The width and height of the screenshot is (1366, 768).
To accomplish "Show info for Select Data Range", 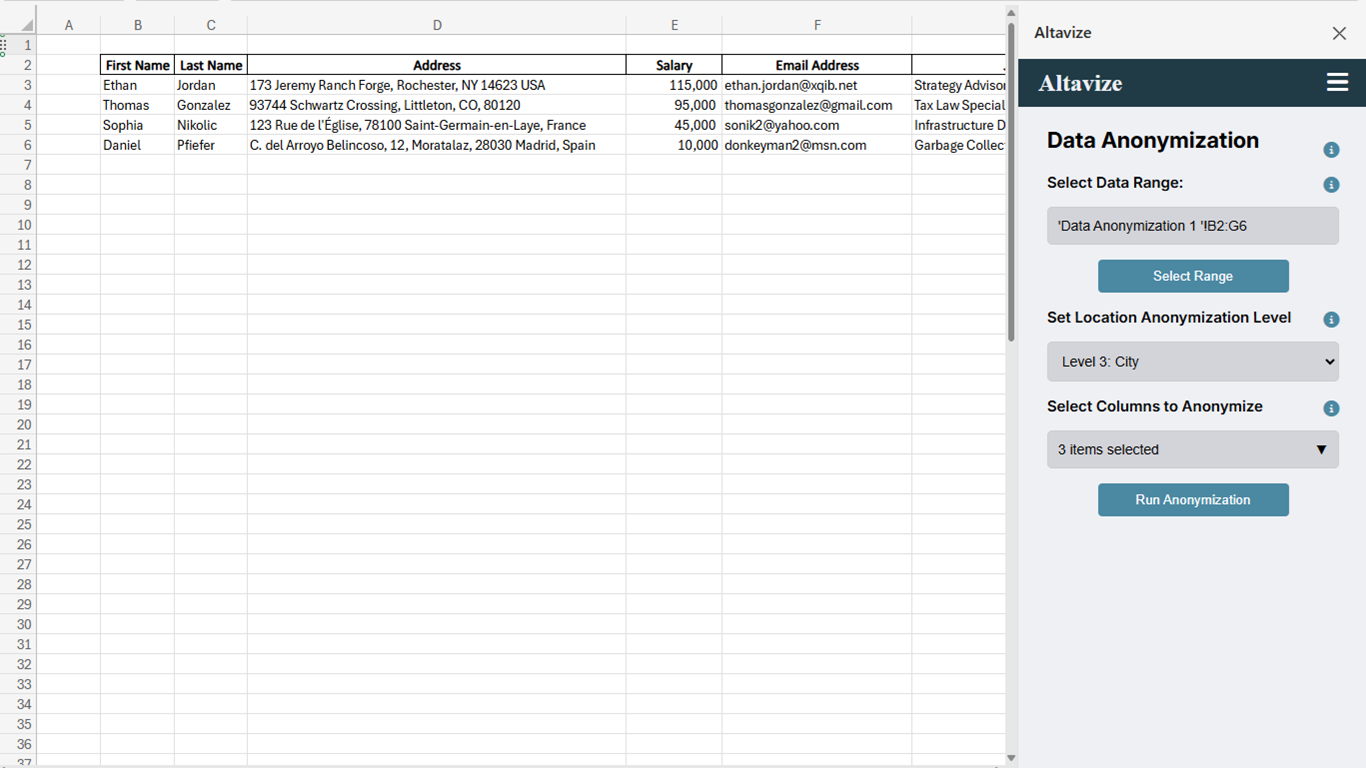I will tap(1331, 185).
